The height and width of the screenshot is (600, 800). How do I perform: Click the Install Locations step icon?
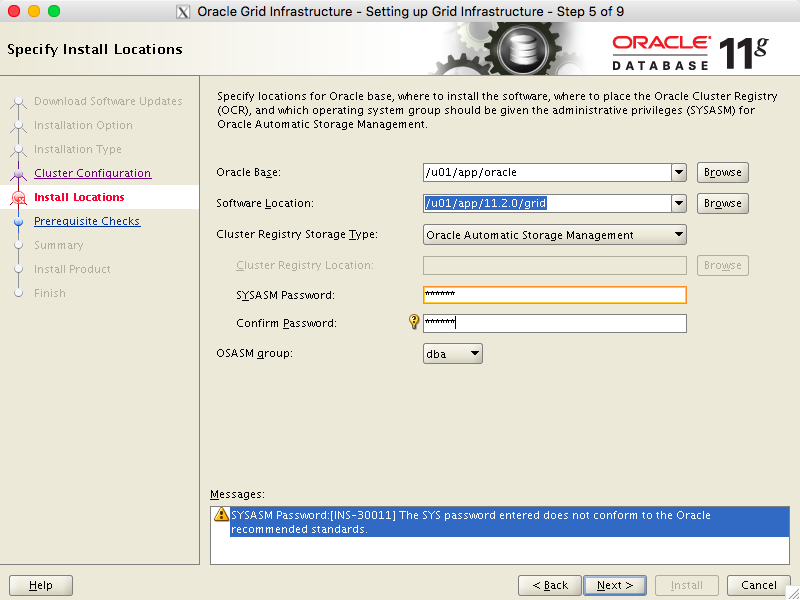pyautogui.click(x=18, y=198)
